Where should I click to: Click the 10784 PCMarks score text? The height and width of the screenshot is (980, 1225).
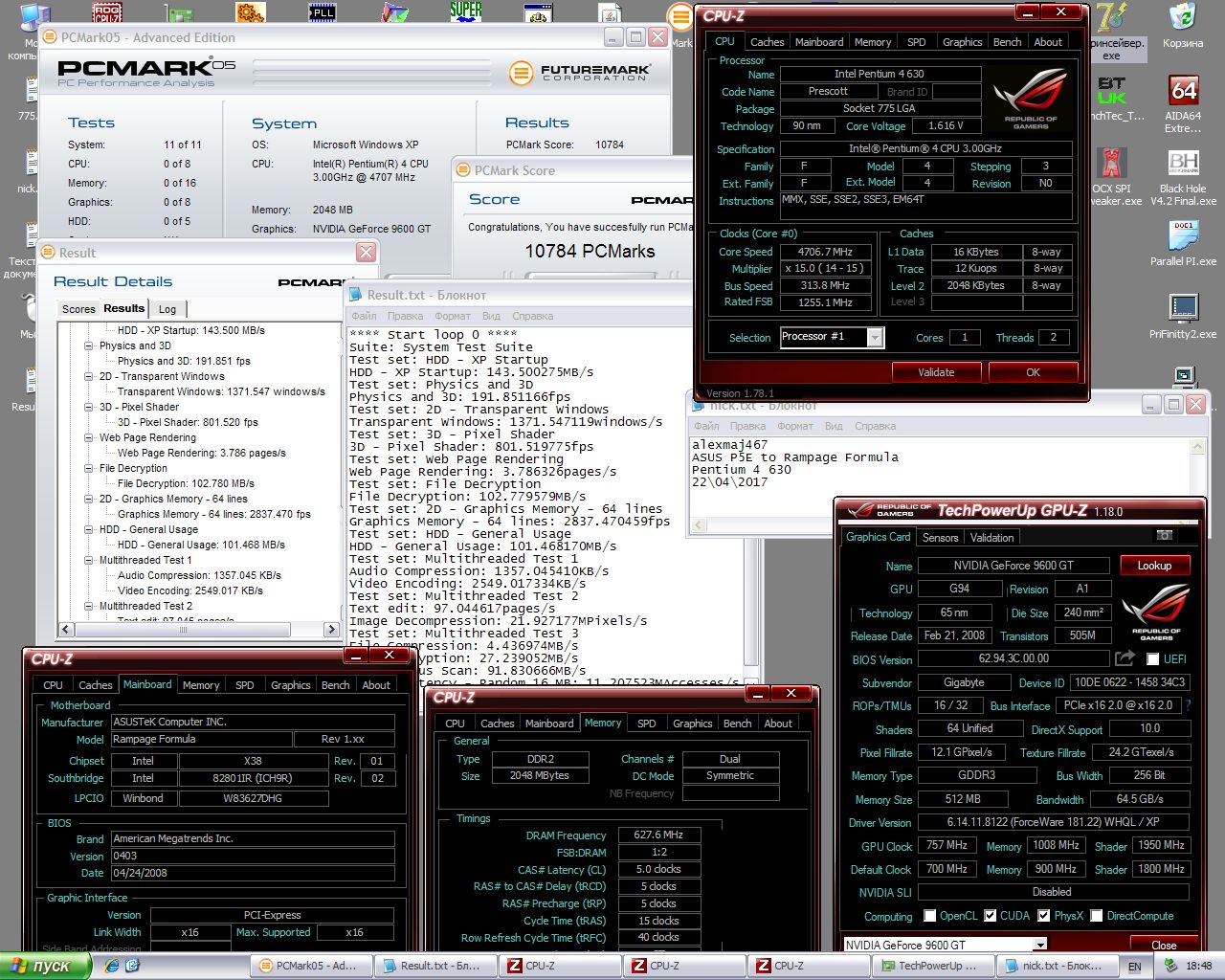click(x=590, y=252)
